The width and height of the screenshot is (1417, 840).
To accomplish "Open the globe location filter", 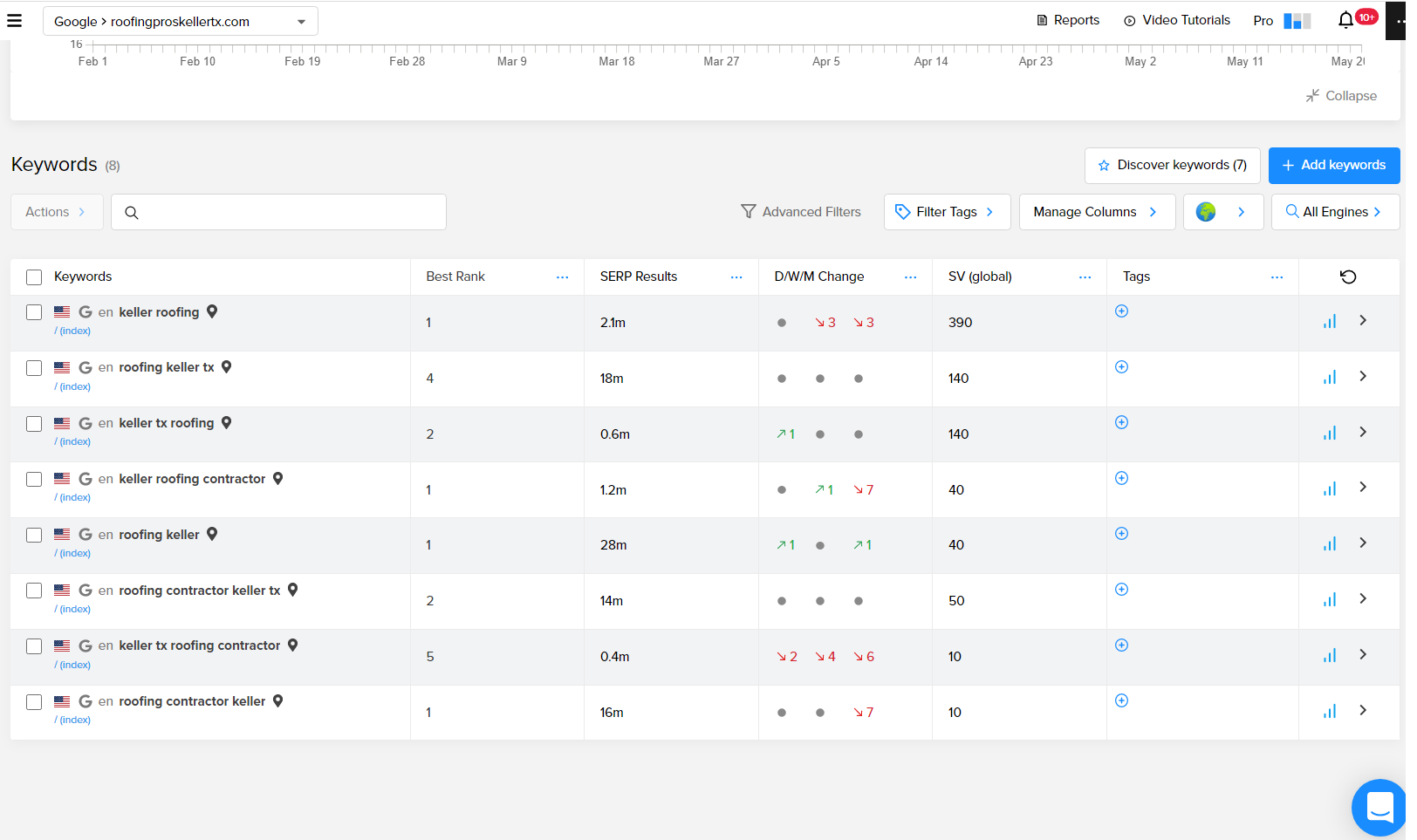I will click(1222, 212).
